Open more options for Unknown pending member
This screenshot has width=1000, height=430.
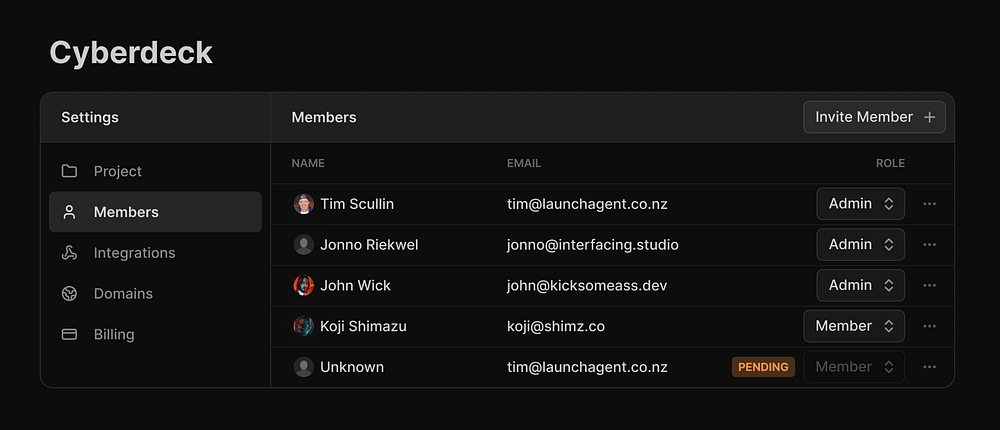click(x=930, y=367)
